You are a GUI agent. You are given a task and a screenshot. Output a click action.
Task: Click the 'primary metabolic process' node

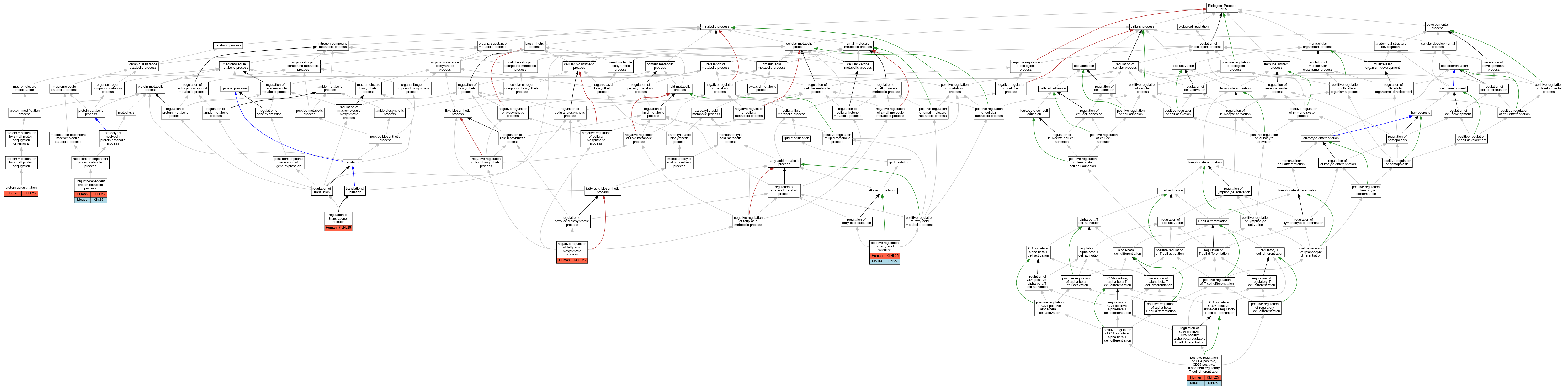pos(660,66)
